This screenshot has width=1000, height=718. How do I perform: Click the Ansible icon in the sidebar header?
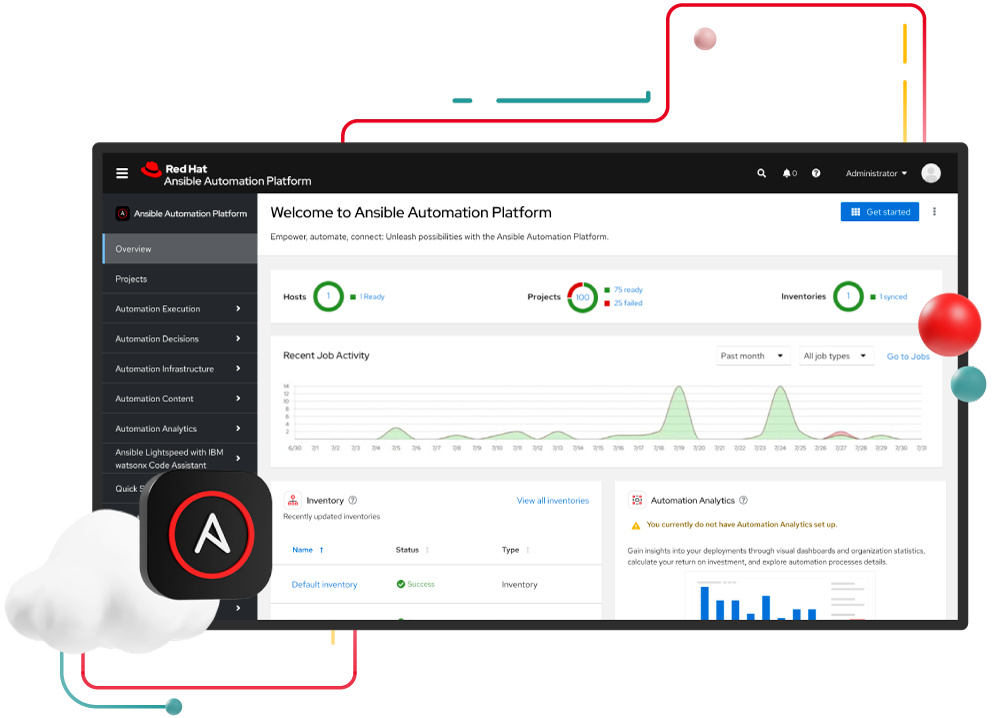pos(122,214)
